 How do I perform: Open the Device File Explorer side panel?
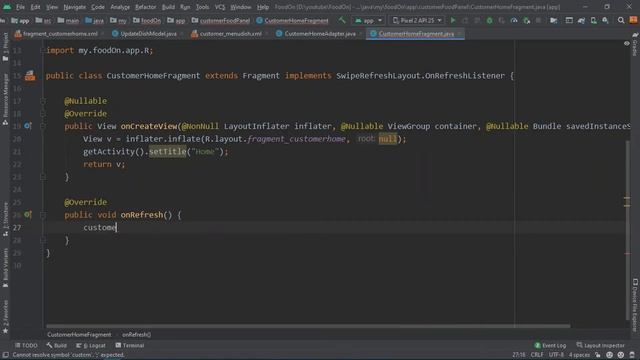[635, 305]
